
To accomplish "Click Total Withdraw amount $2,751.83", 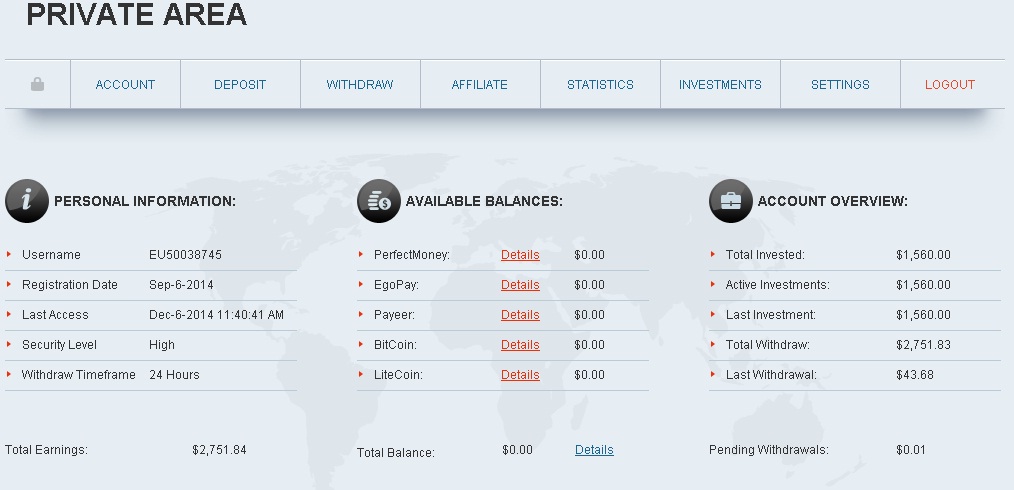I will tap(923, 345).
